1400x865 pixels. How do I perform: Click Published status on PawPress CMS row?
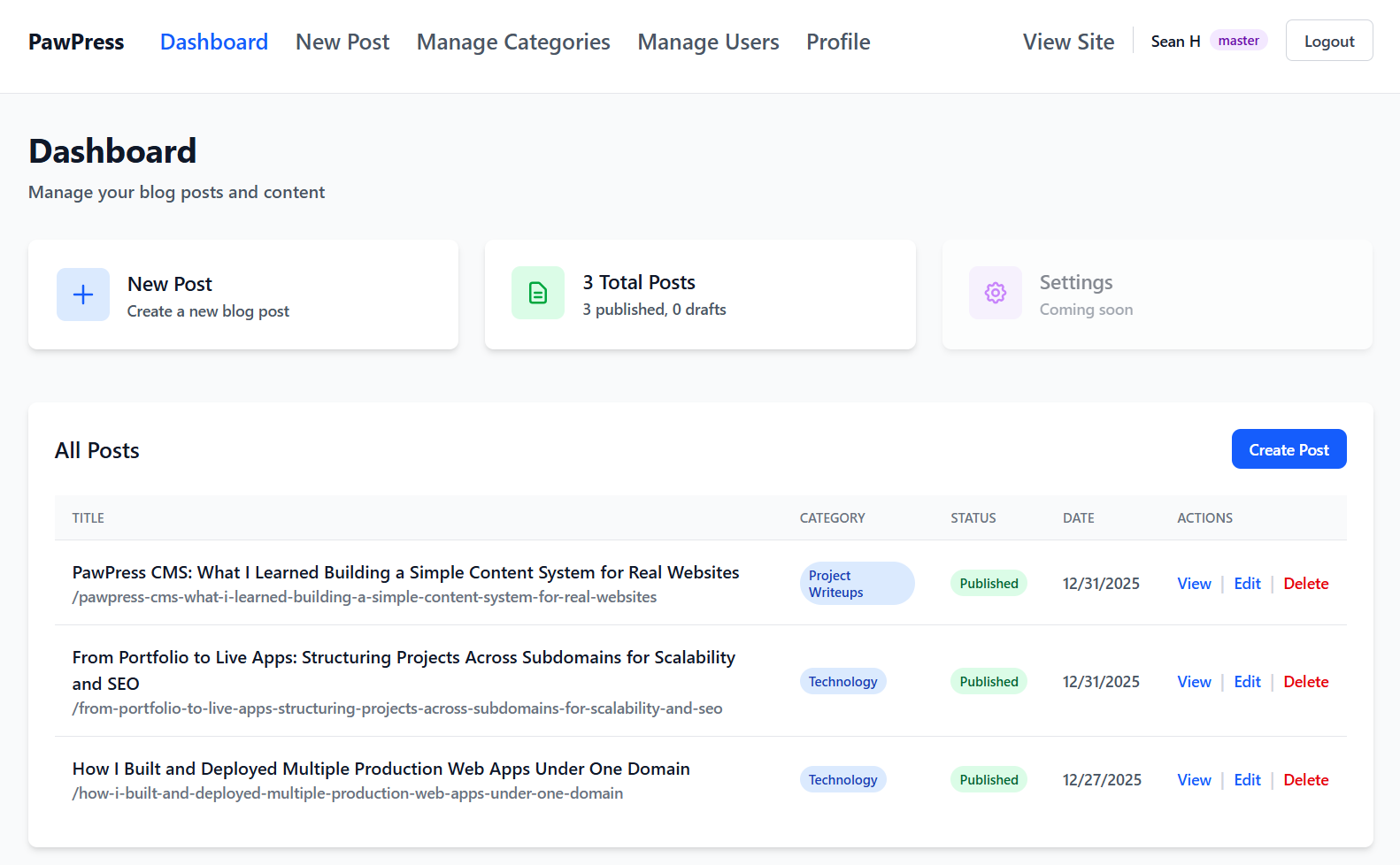point(988,583)
